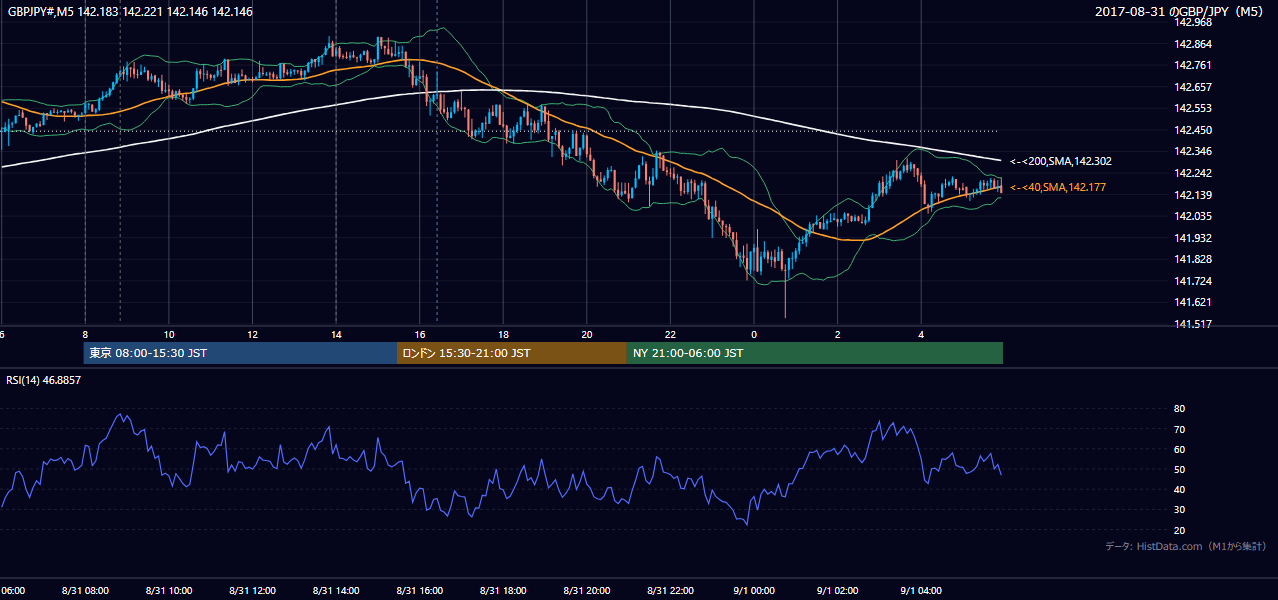The height and width of the screenshot is (600, 1278).
Task: Click price axis value 141.724
Action: (1194, 281)
